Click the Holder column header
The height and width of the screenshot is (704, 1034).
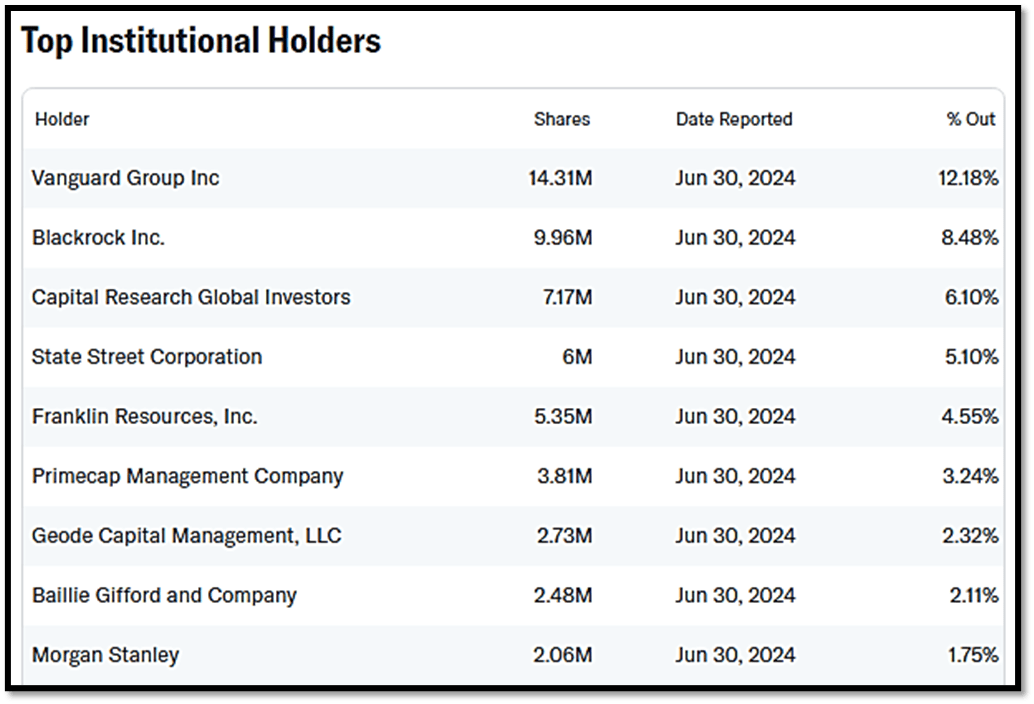(x=62, y=119)
